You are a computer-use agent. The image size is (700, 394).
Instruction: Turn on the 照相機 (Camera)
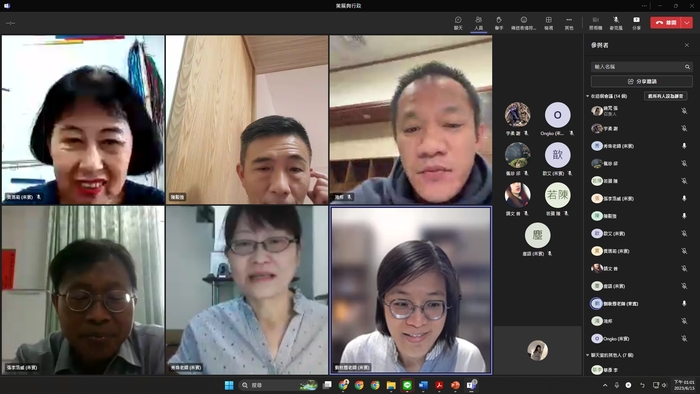pos(596,23)
